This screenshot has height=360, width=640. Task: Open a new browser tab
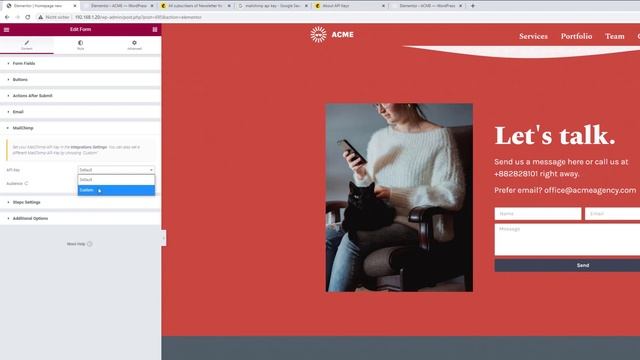point(473,6)
